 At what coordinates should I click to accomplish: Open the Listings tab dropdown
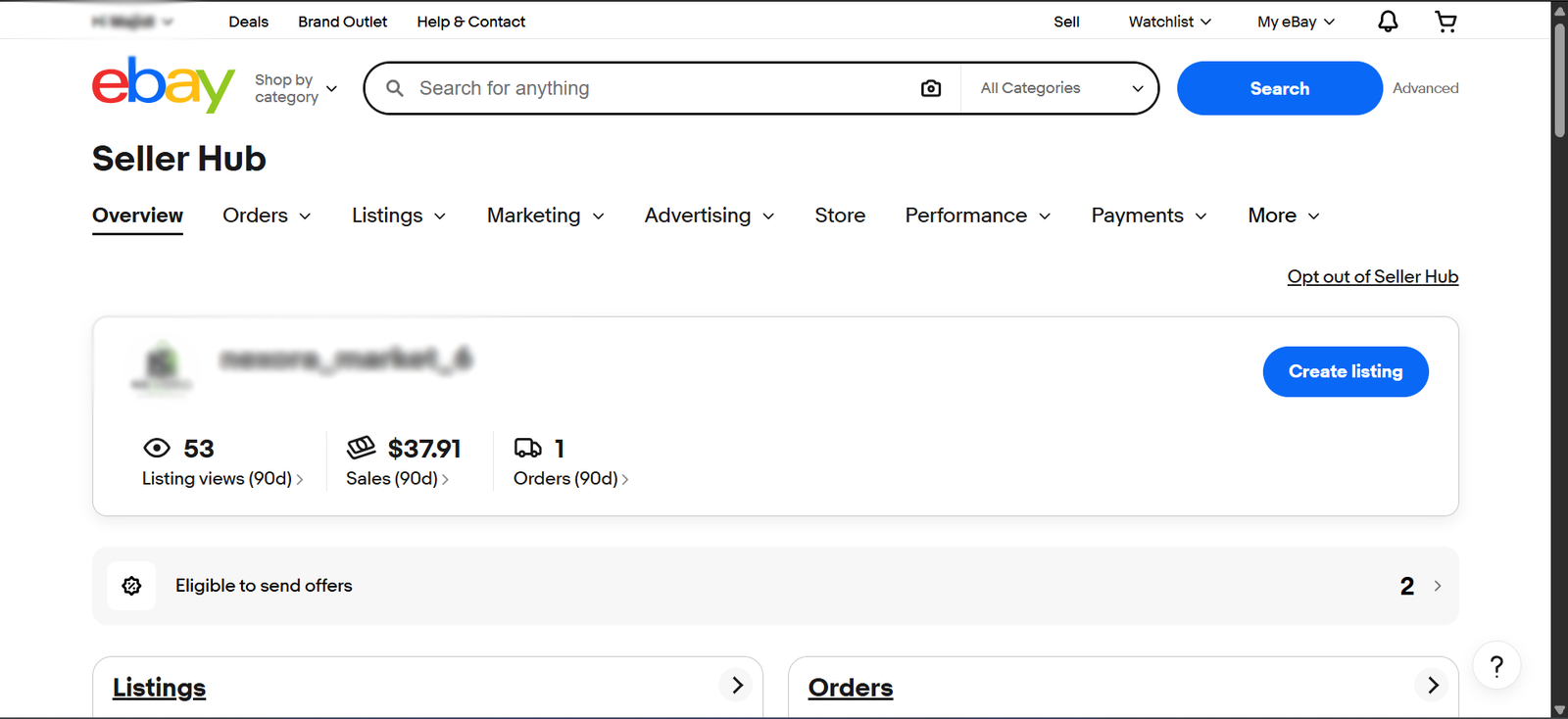399,216
